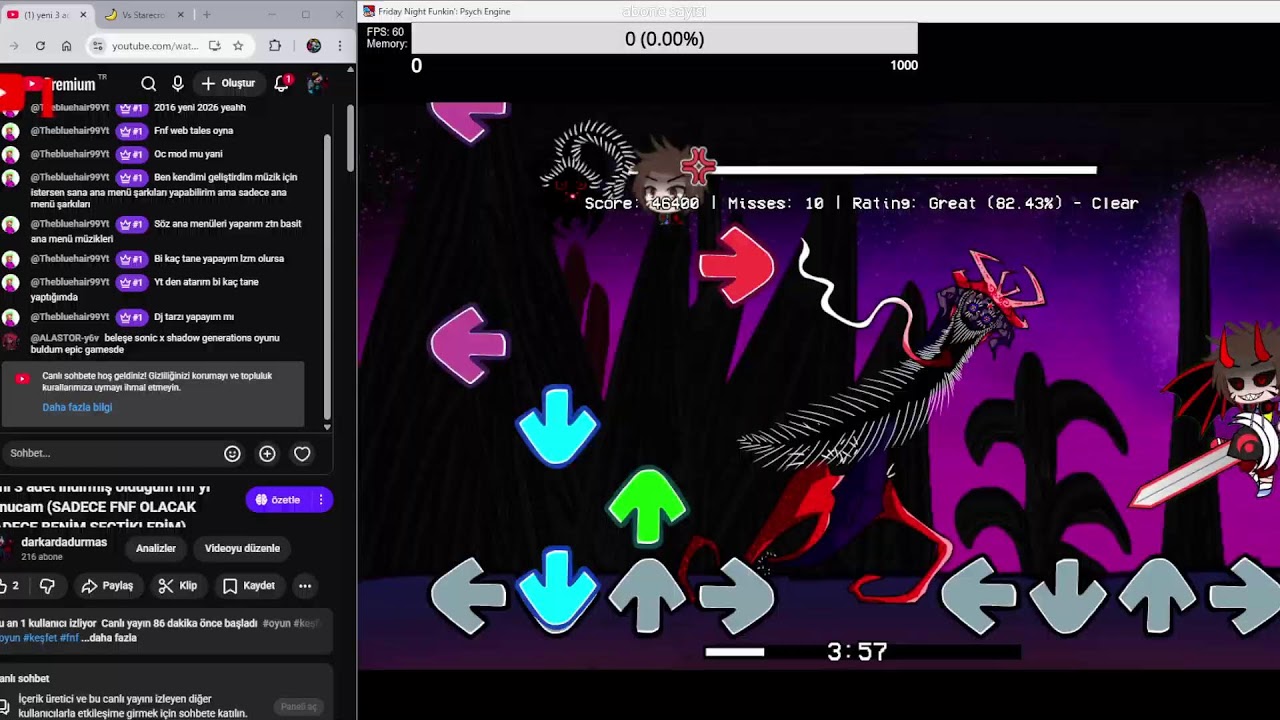The image size is (1280, 720).
Task: Click the like count thumbs-up 2
Action: click(10, 586)
